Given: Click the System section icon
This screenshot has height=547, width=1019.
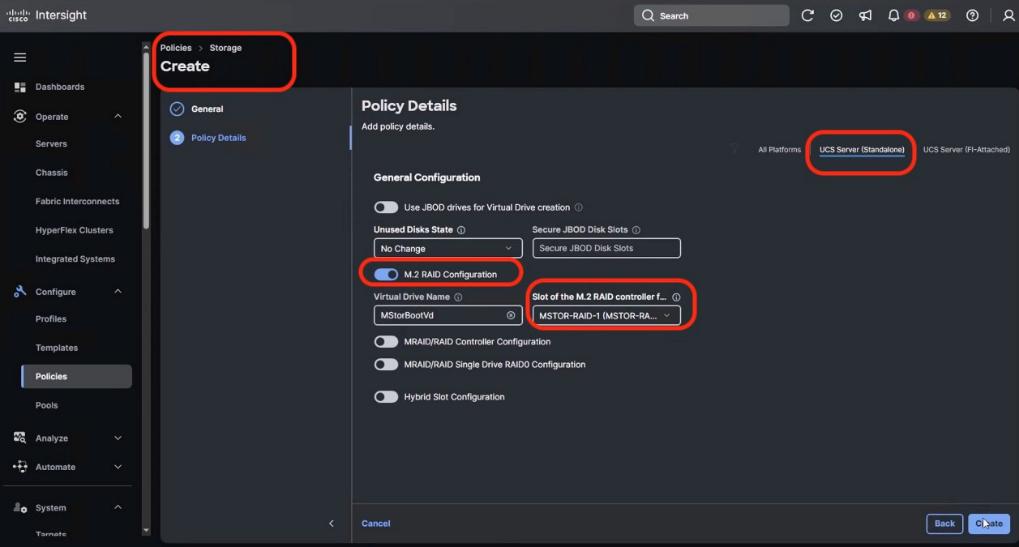Looking at the screenshot, I should pyautogui.click(x=20, y=507).
